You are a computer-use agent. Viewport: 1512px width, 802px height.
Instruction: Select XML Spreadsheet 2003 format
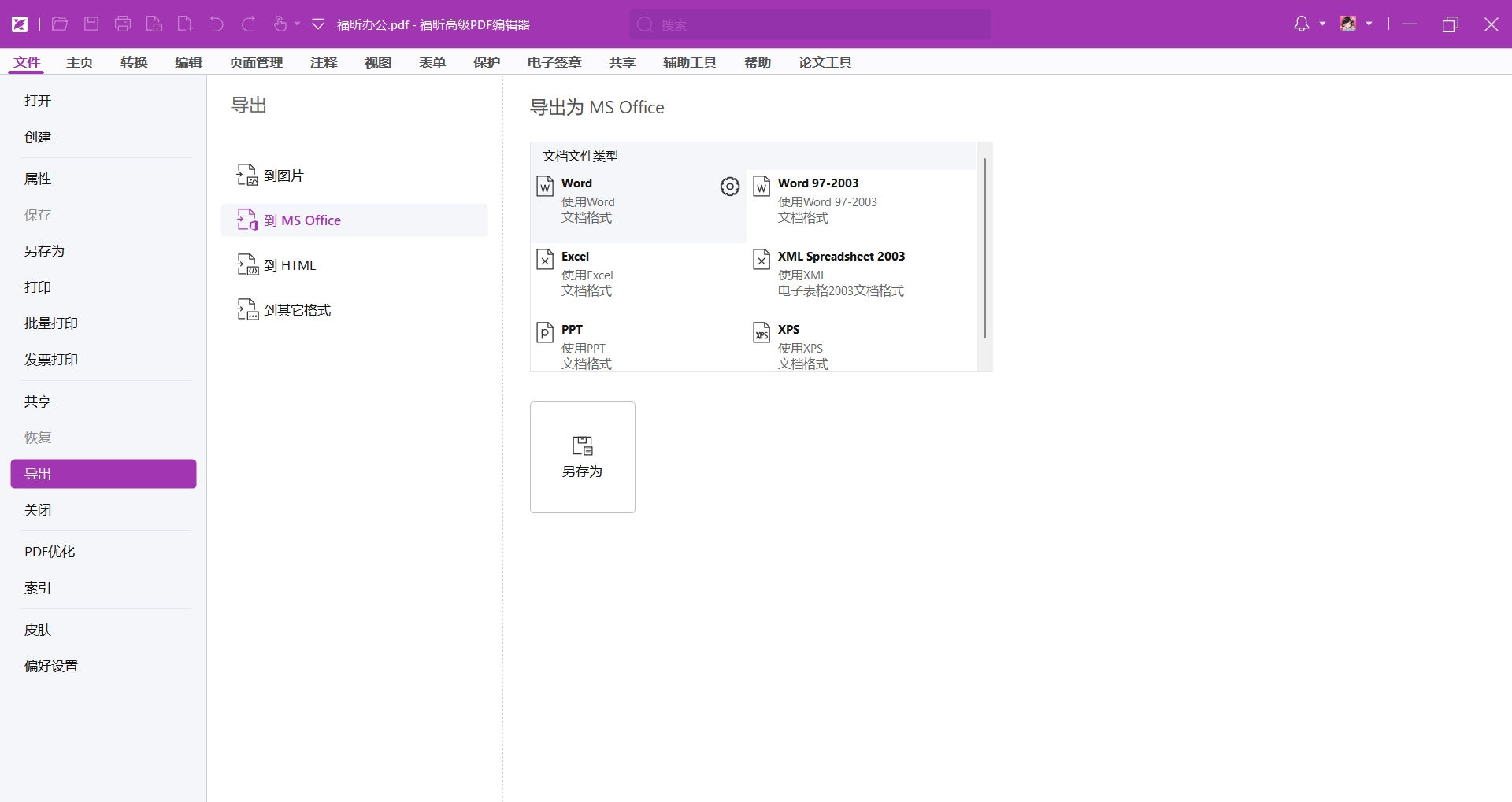coord(862,279)
